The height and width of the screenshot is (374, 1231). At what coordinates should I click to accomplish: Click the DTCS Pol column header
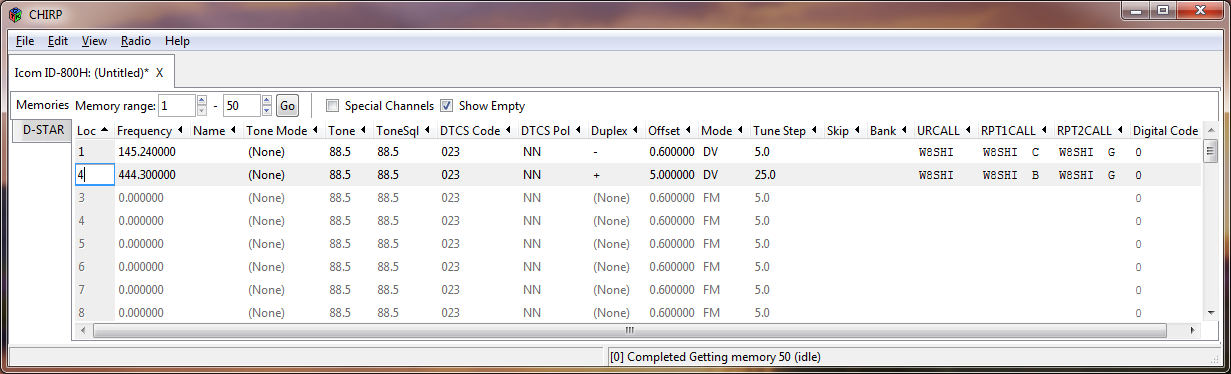(x=553, y=131)
